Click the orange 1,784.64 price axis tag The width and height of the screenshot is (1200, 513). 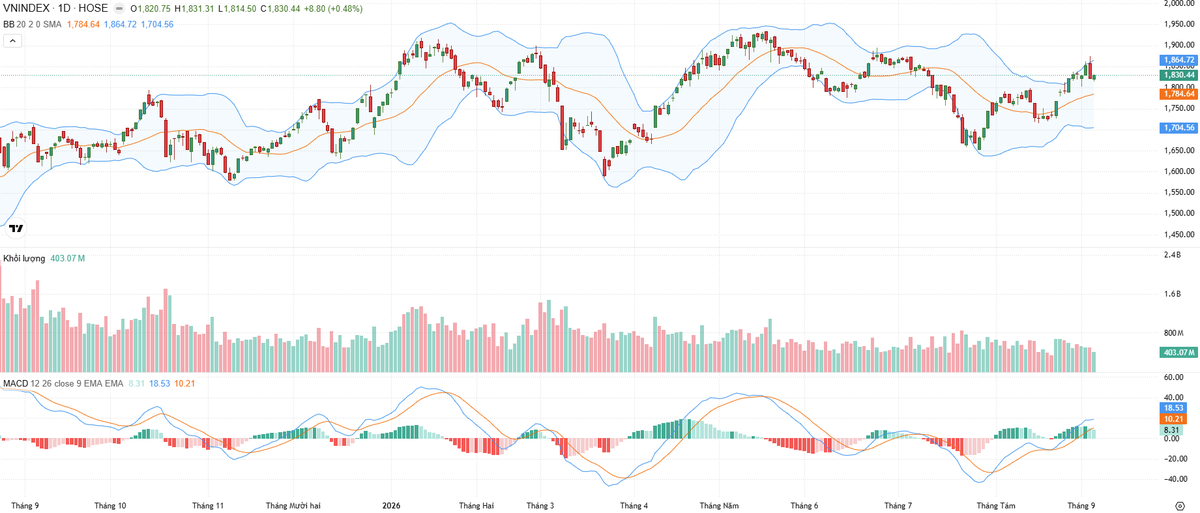1179,94
